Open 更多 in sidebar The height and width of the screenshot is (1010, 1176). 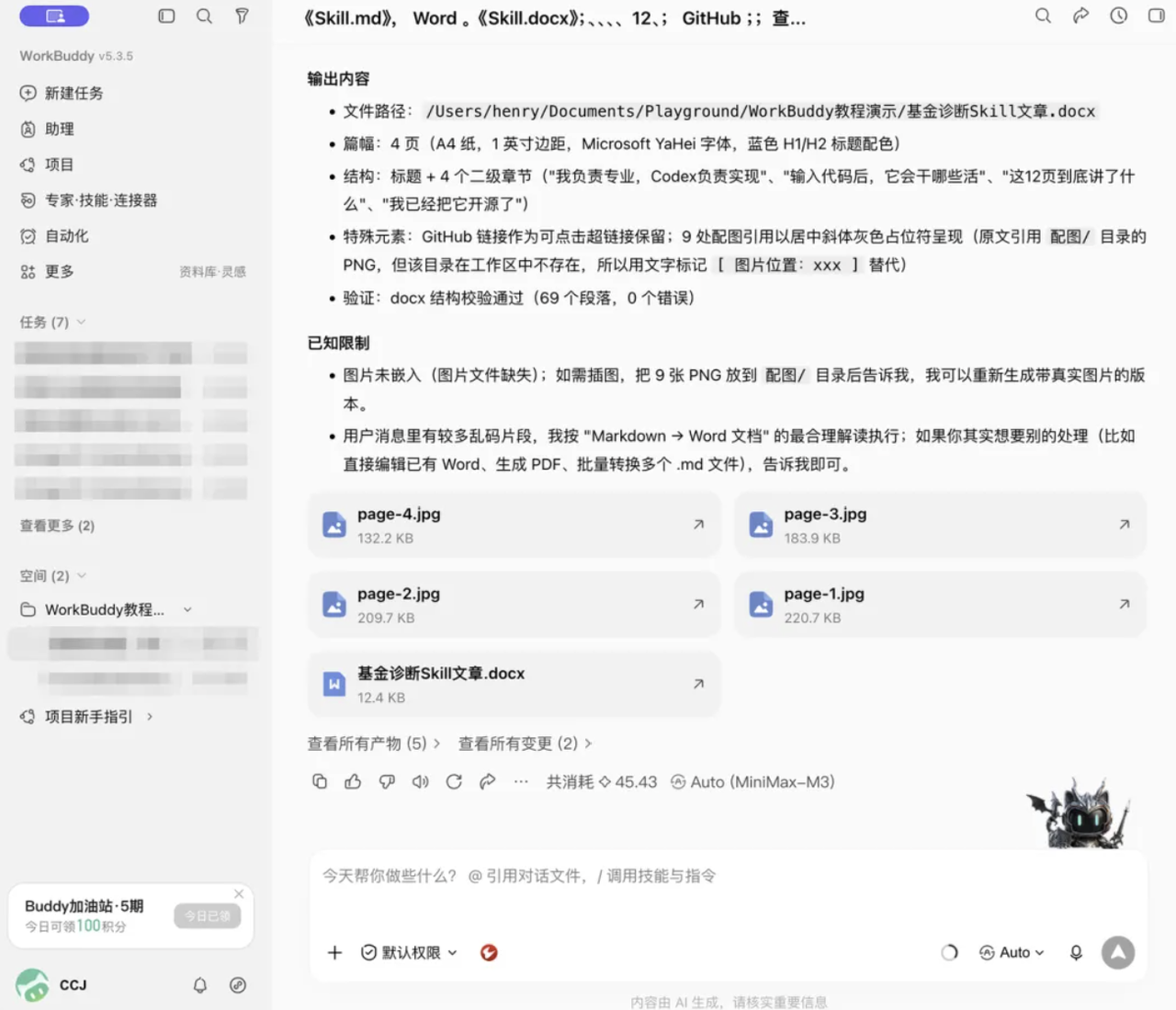[x=47, y=271]
